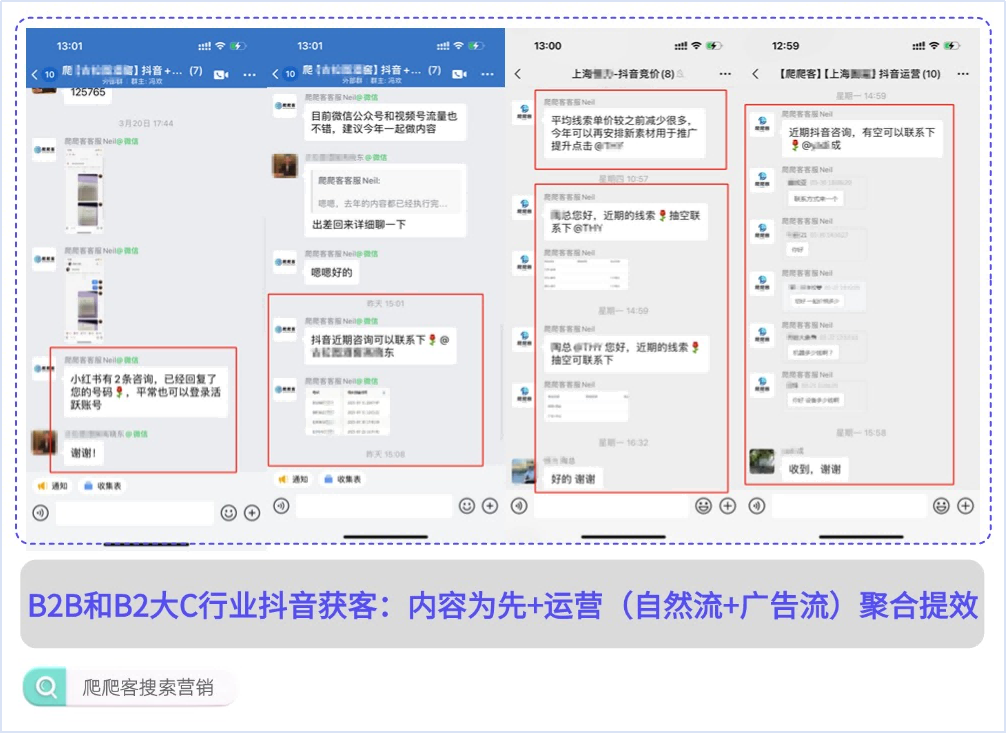
Task: Go back from the 抖音运营(10) chat
Action: tap(755, 74)
